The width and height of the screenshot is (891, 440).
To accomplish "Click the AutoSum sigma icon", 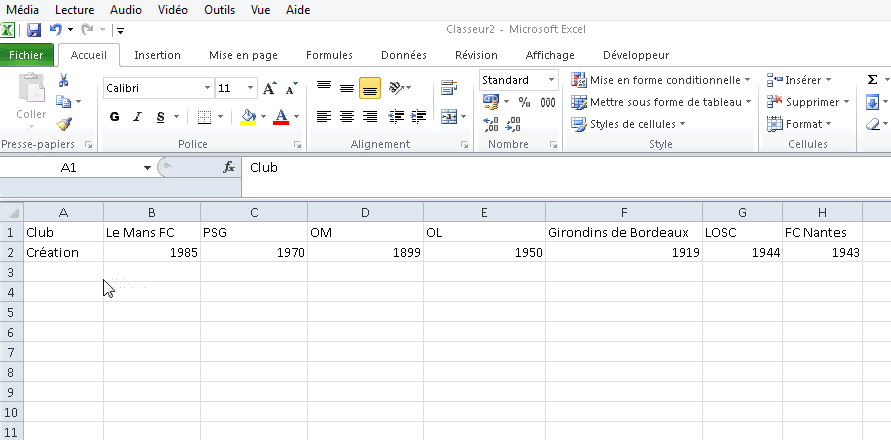I will click(872, 80).
